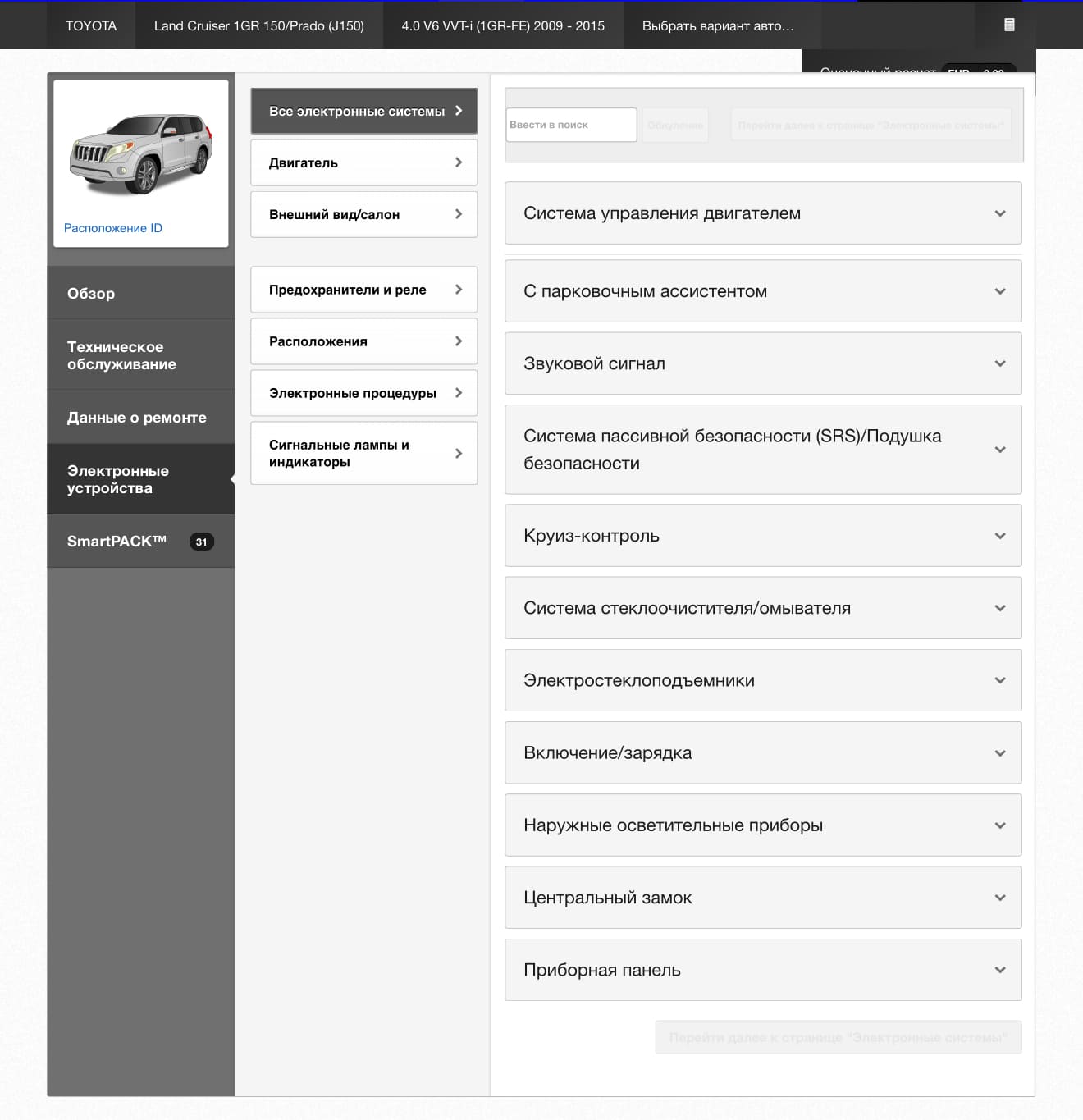Click chevron arrow on Двигатель item
Viewport: 1083px width, 1120px height.
coord(459,162)
